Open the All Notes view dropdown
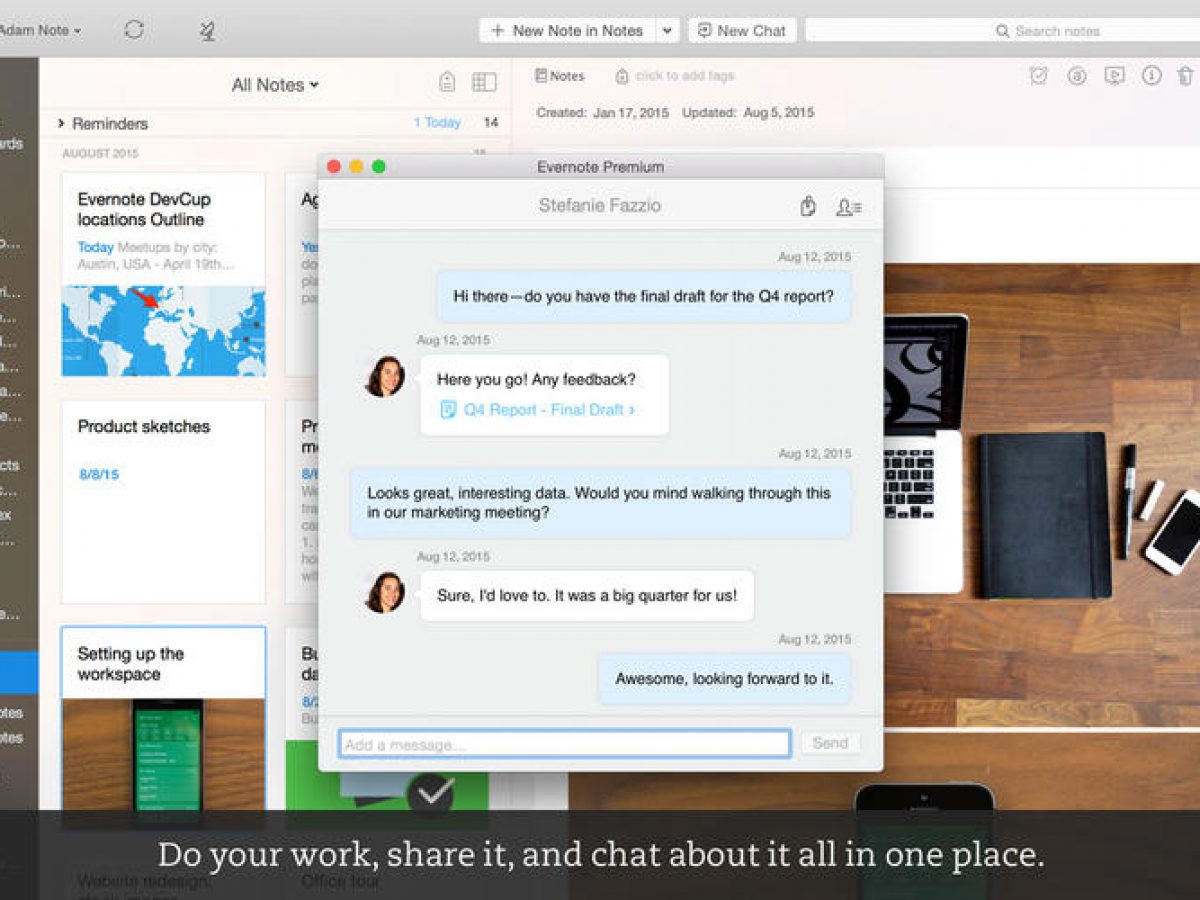This screenshot has width=1200, height=900. (x=275, y=85)
